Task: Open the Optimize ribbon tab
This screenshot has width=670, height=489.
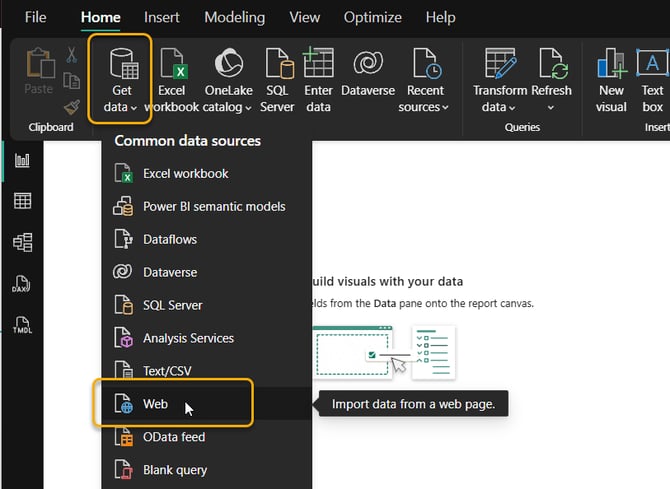Action: click(x=372, y=17)
